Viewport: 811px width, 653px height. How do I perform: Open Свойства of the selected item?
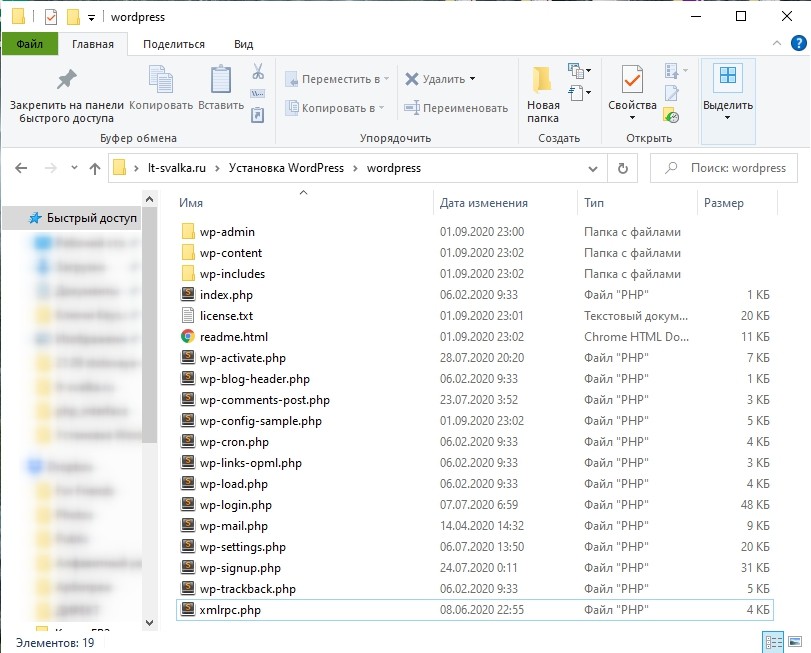pyautogui.click(x=632, y=93)
